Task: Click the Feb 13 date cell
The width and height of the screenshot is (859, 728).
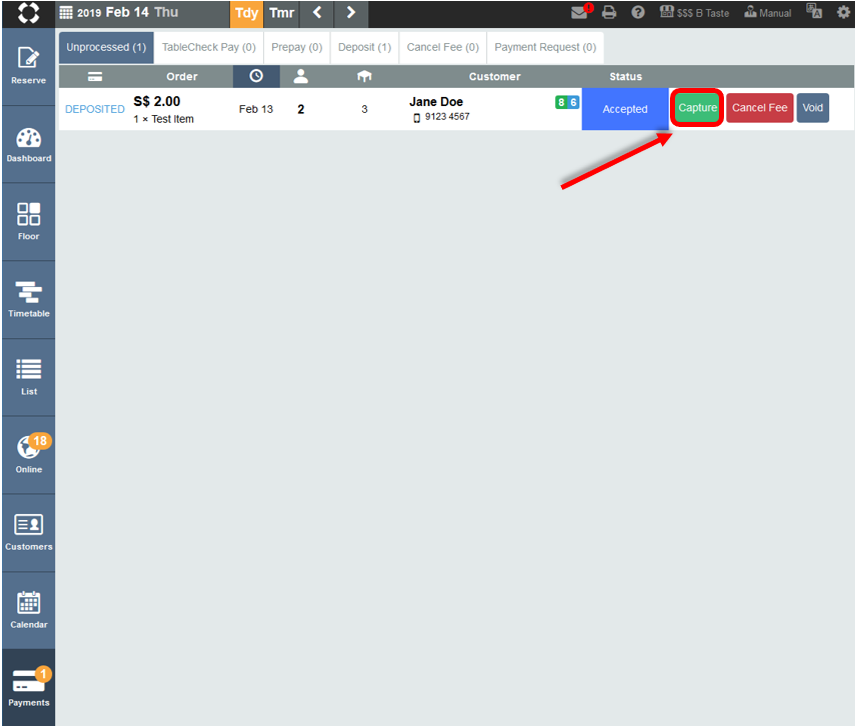Action: pos(256,109)
